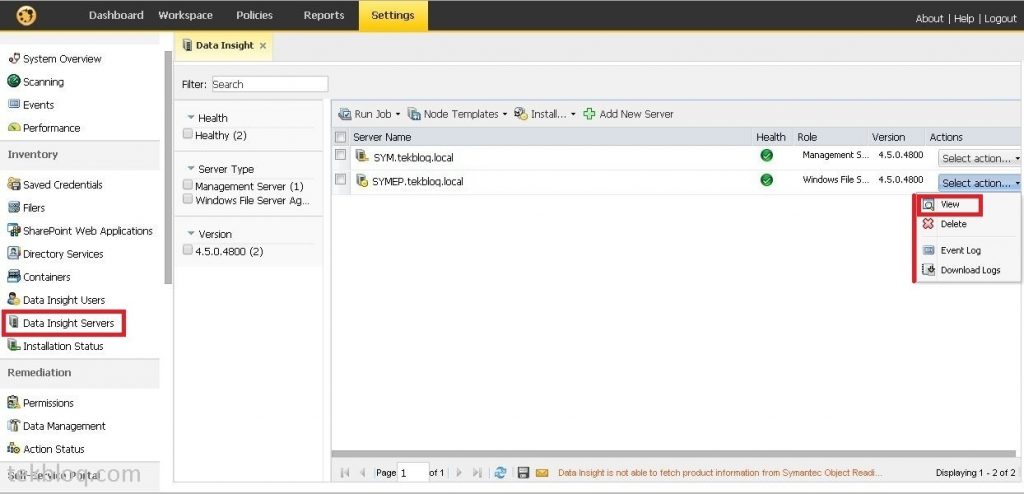Tick the checkbox for the SYMEP.tekblog.local row
The image size is (1024, 494).
click(x=340, y=179)
